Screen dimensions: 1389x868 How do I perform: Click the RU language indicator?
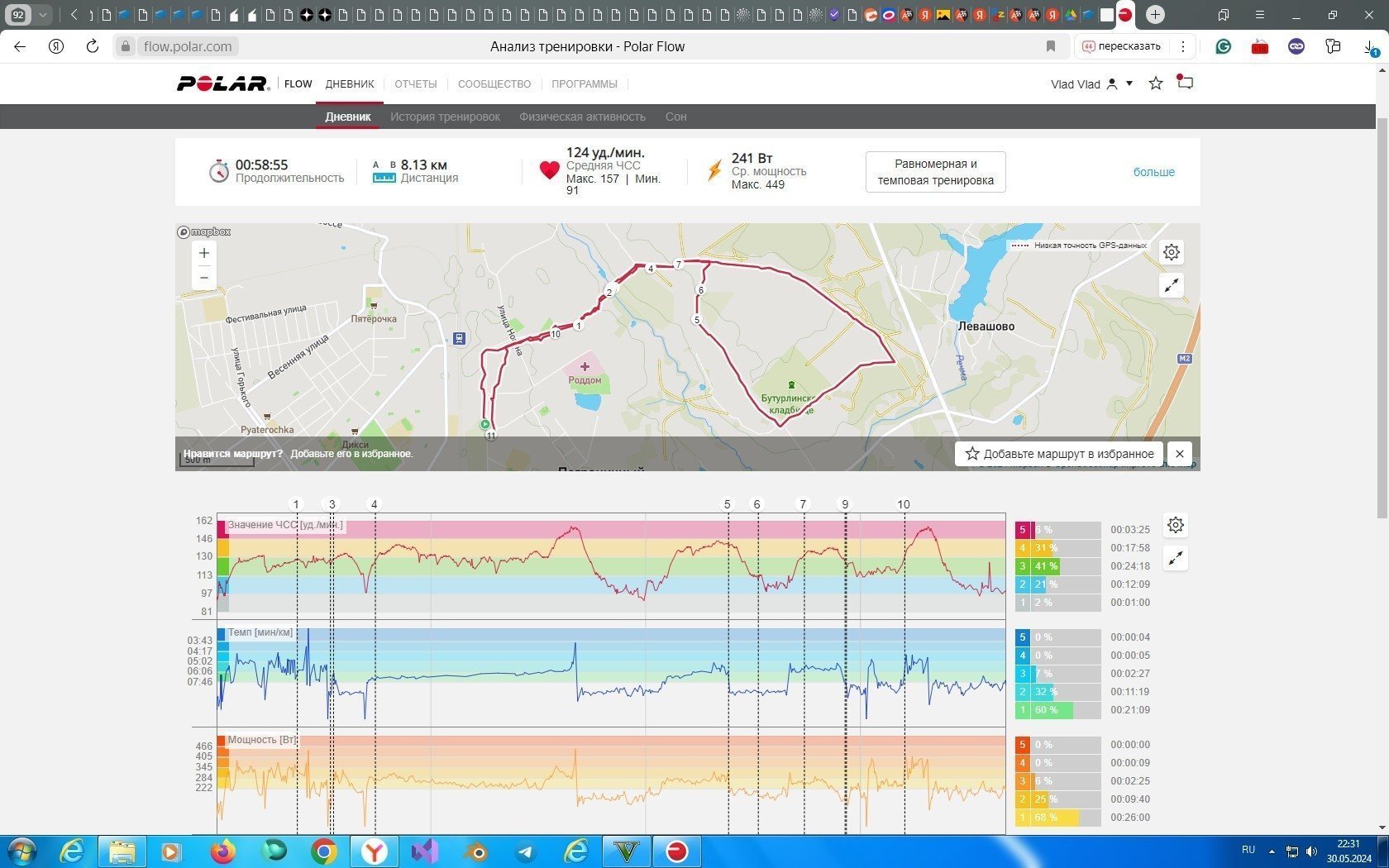click(x=1248, y=850)
